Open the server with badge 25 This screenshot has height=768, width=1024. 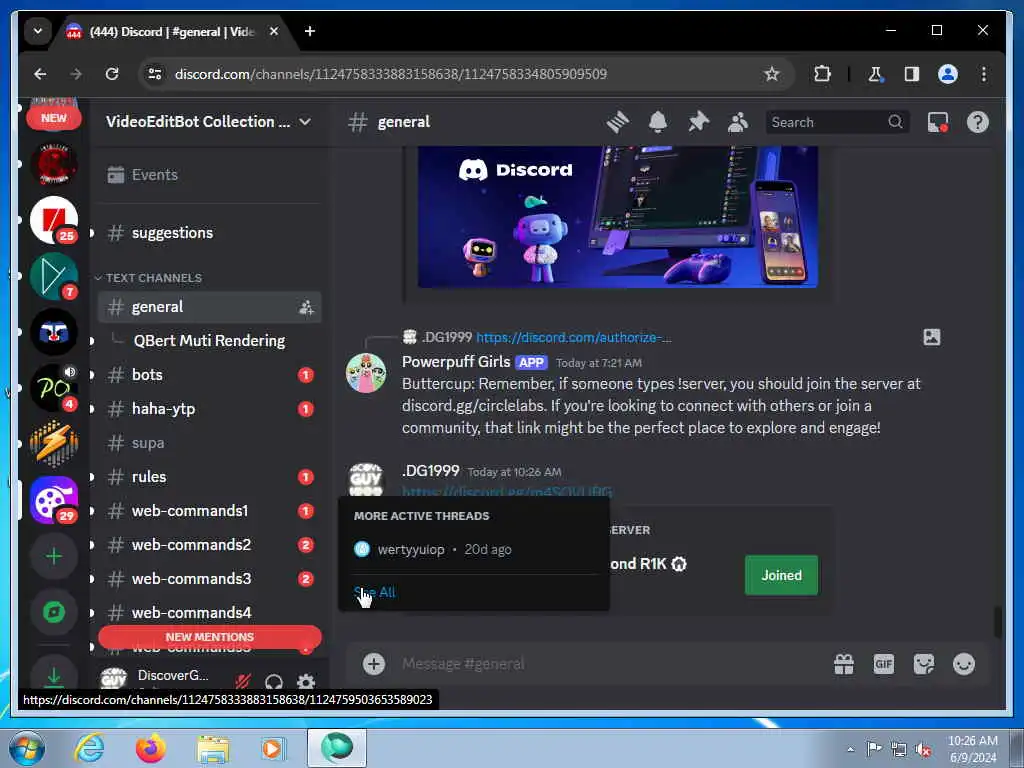pyautogui.click(x=54, y=220)
